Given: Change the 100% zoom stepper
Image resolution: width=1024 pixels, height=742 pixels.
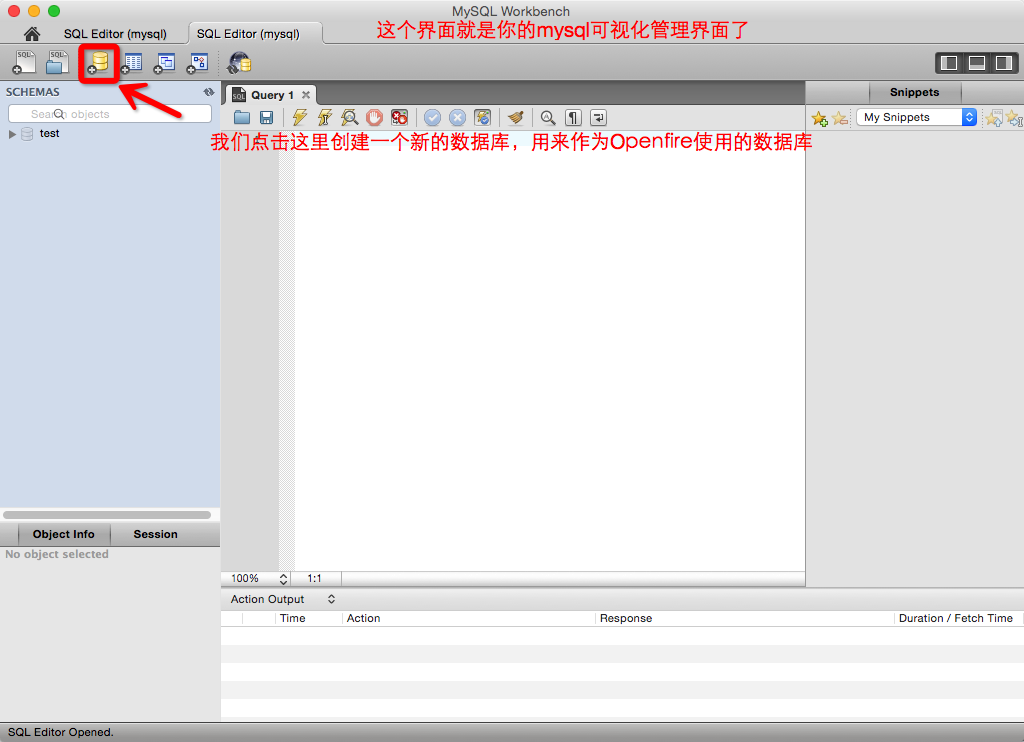Looking at the screenshot, I should [283, 579].
